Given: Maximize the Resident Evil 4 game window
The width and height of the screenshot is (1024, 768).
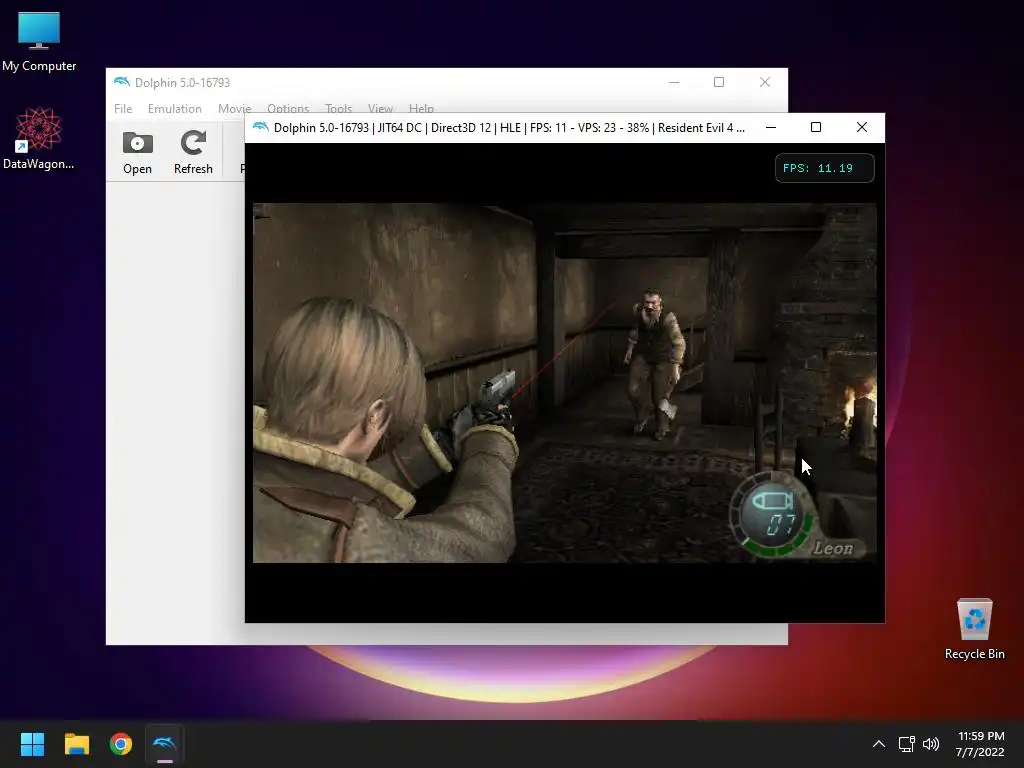Looking at the screenshot, I should pos(816,127).
